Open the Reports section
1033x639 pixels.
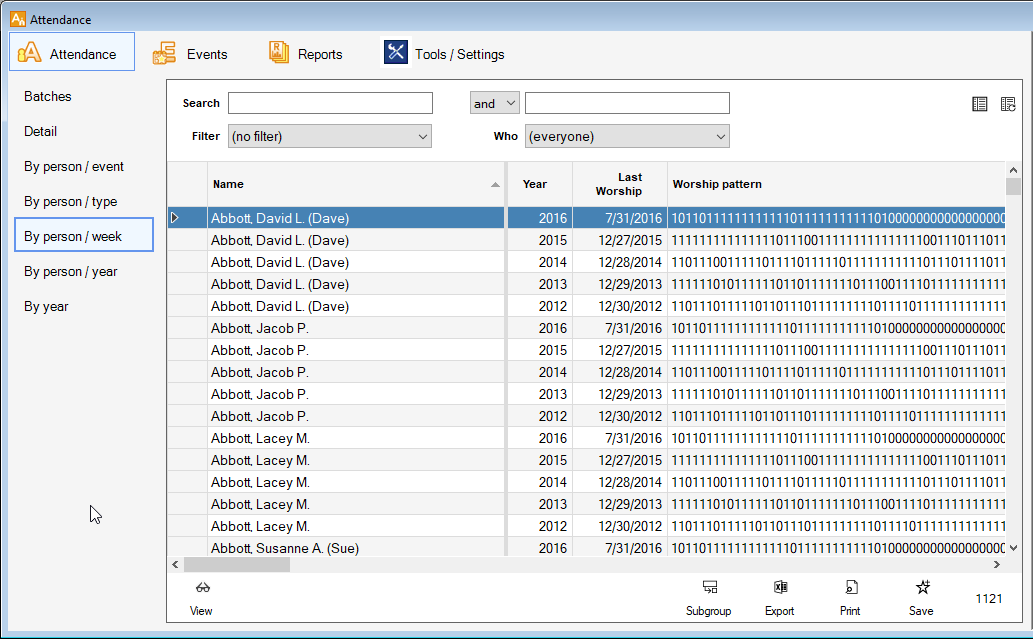pos(306,54)
